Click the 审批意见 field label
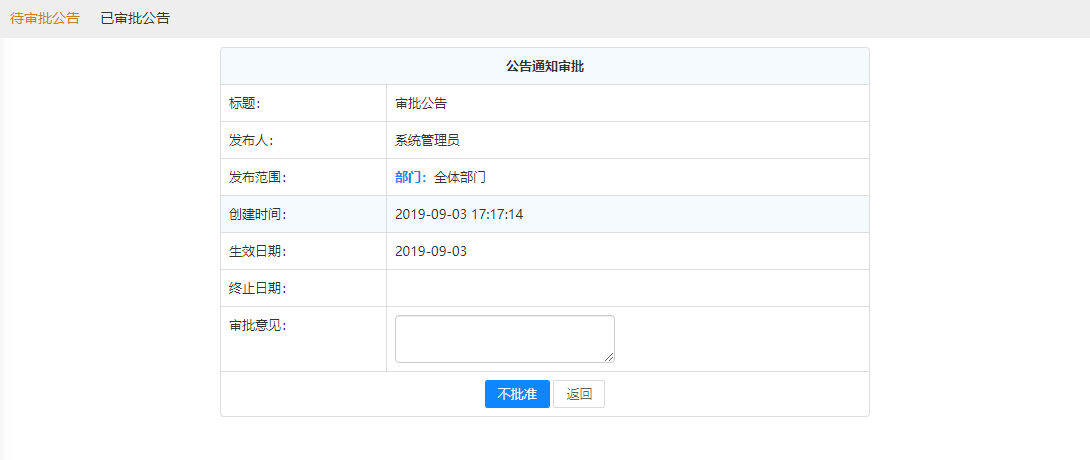Viewport: 1090px width, 460px height. click(x=258, y=325)
